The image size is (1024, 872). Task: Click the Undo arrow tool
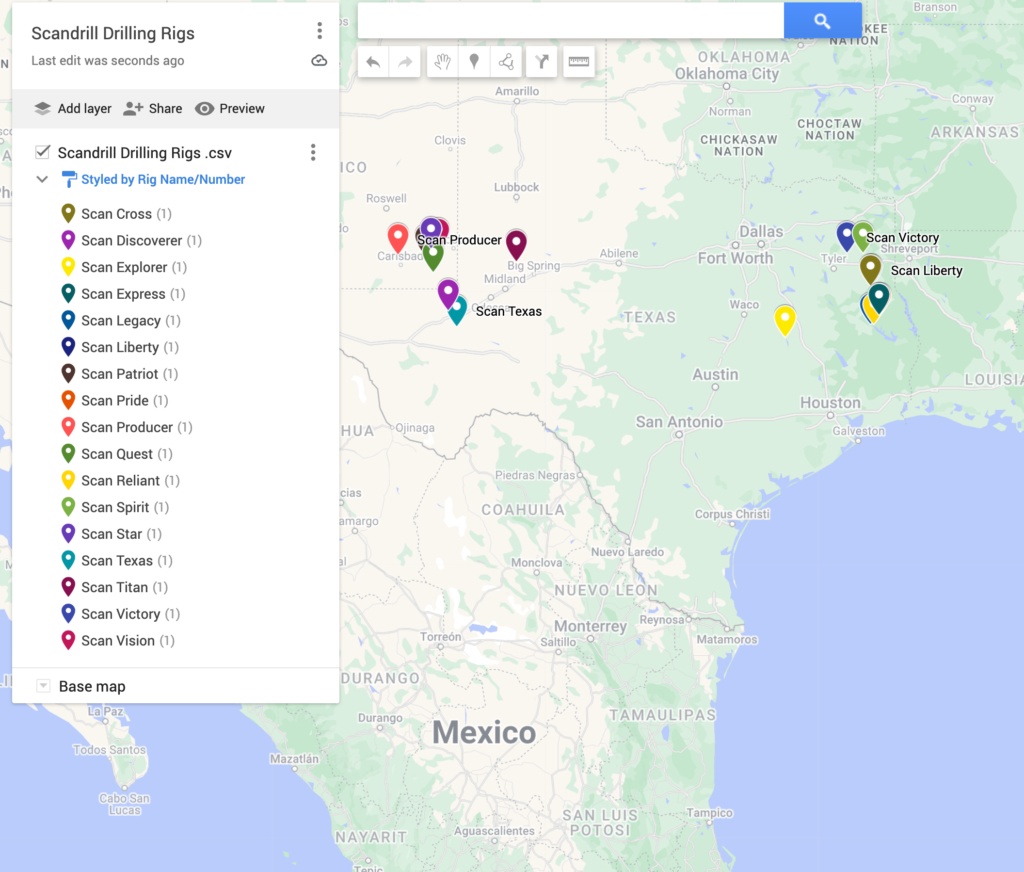click(x=373, y=62)
